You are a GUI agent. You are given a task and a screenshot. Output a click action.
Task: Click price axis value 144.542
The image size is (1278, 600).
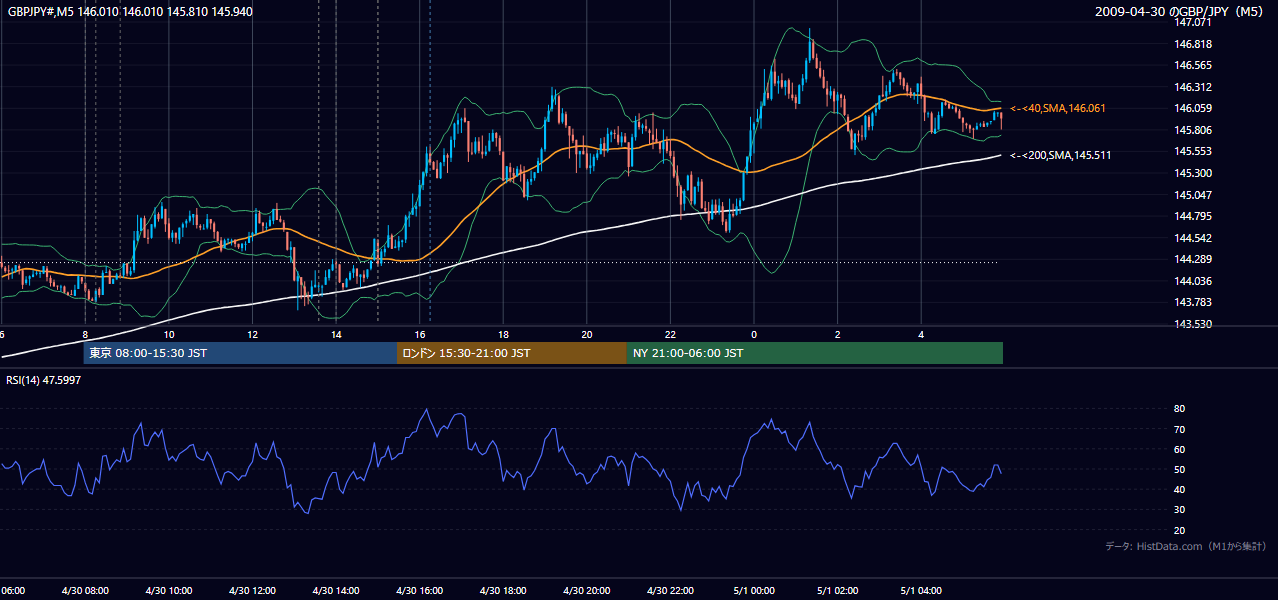(x=1195, y=238)
